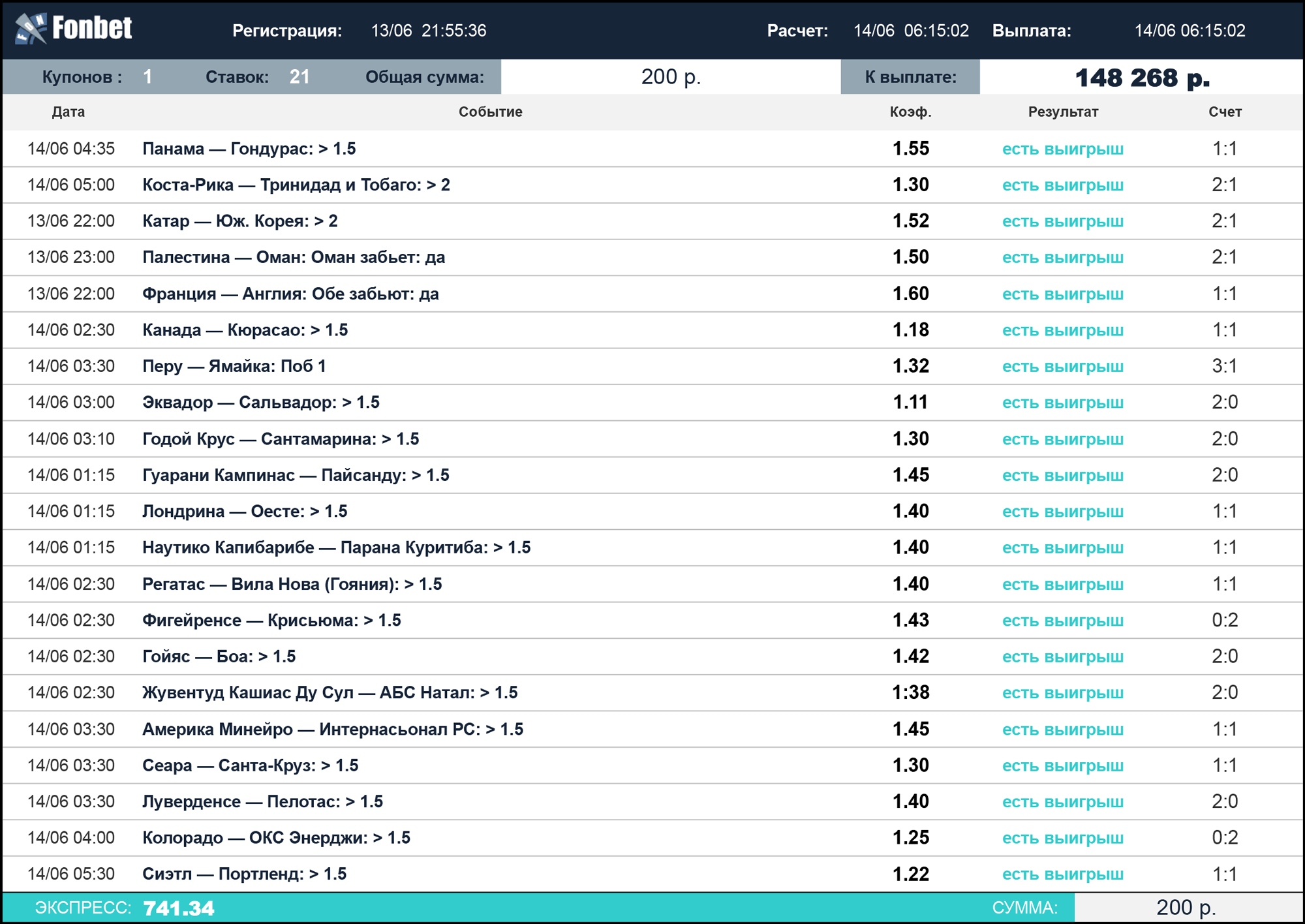1305x924 pixels.
Task: Select the Гуарани Кампинас — Пайсанду event
Action: coord(296,475)
